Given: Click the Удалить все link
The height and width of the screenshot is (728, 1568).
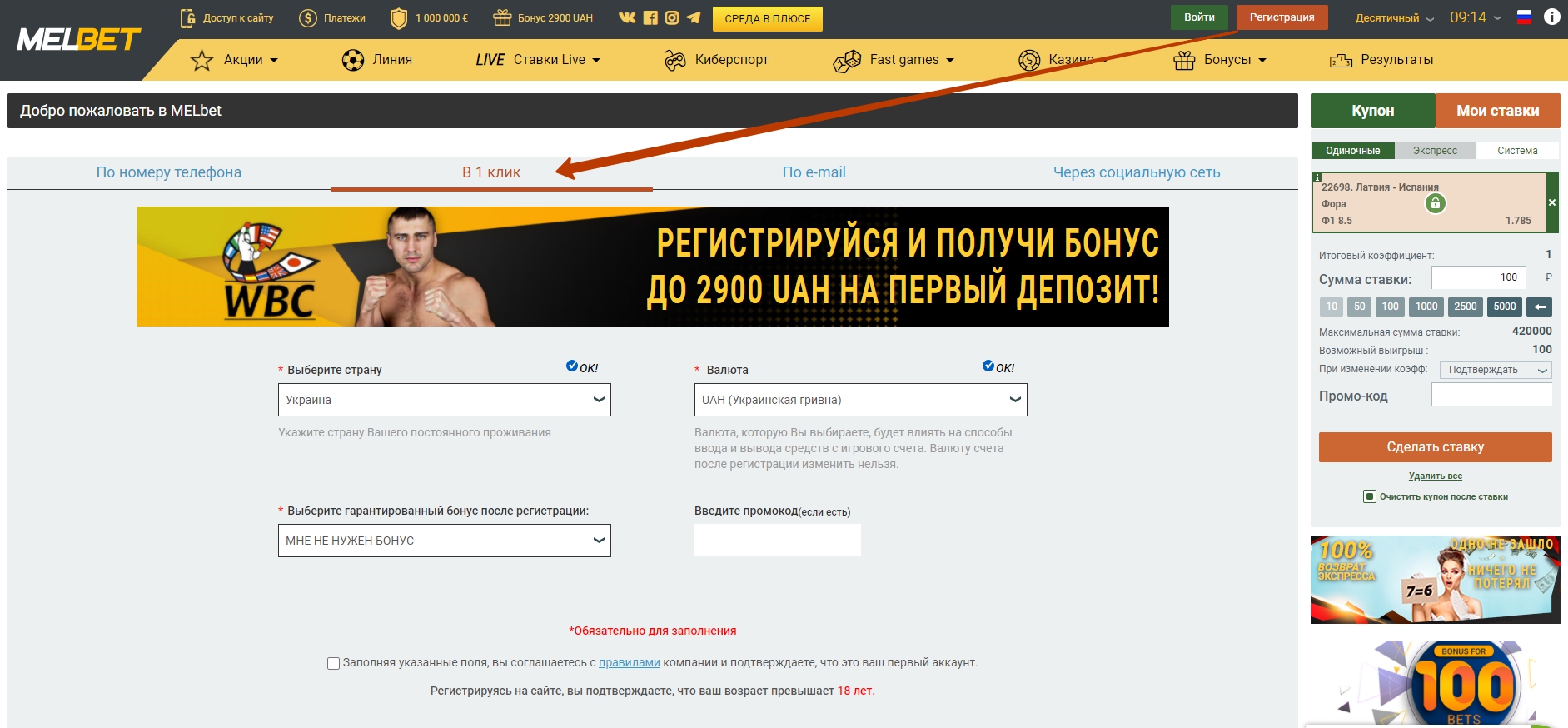Looking at the screenshot, I should click(1436, 476).
